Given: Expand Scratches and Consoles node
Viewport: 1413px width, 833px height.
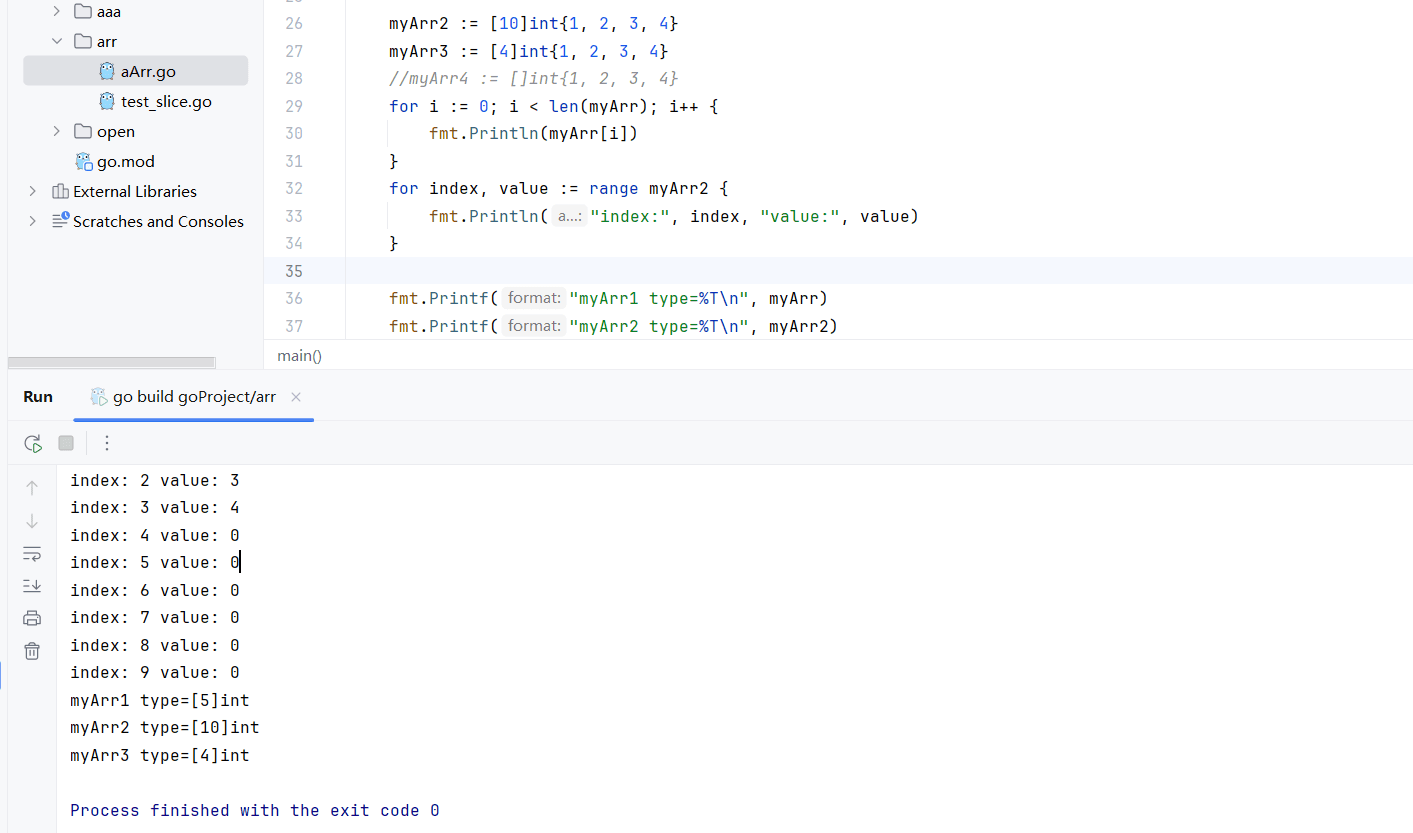Looking at the screenshot, I should 33,222.
